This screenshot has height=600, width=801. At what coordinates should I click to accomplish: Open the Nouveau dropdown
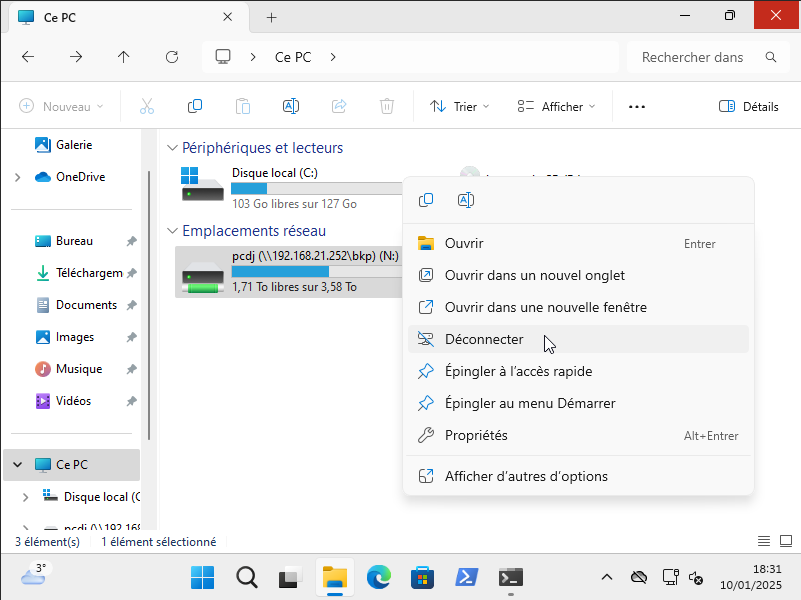pyautogui.click(x=61, y=106)
